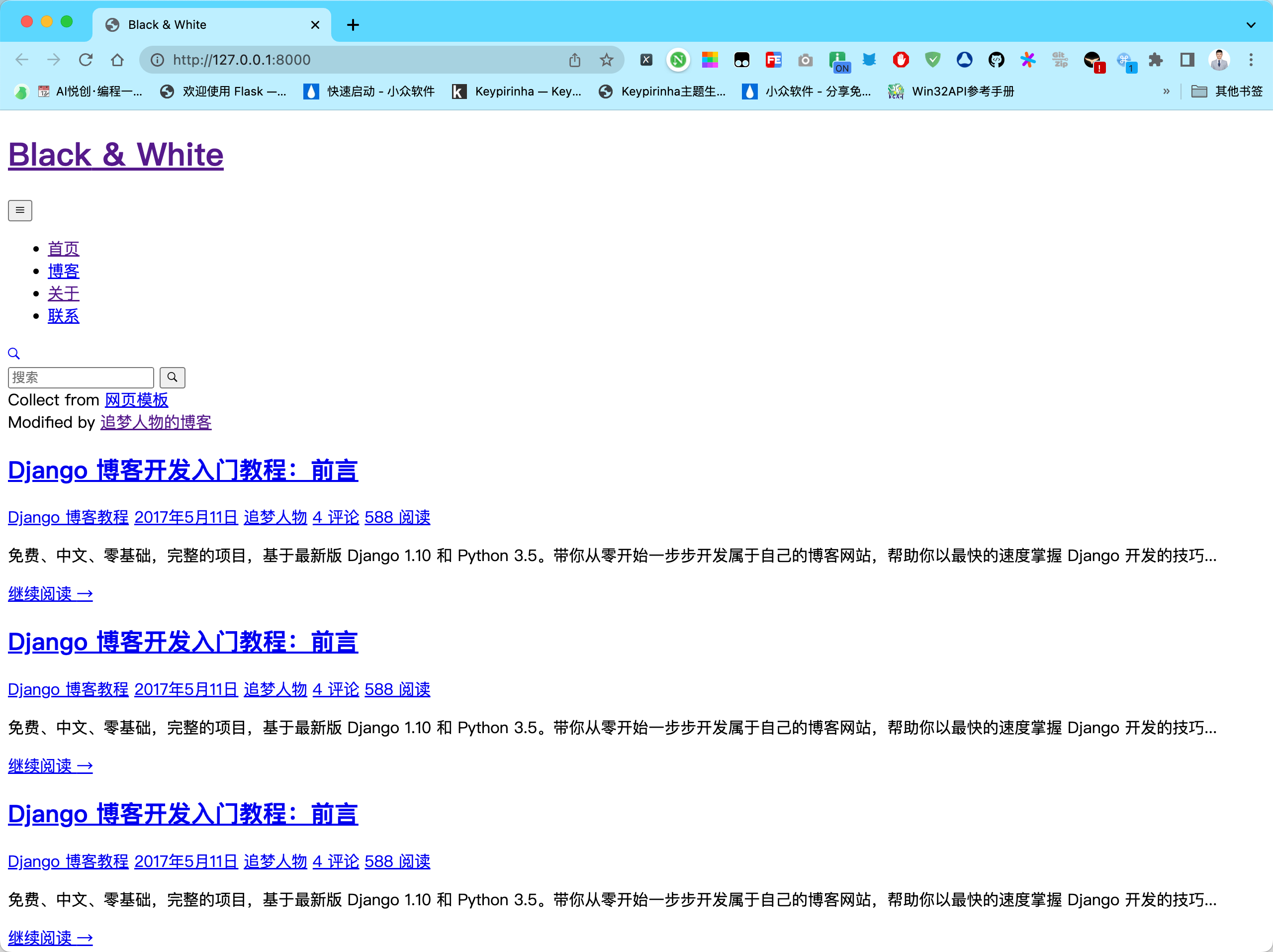Open the first post's Django 博客教程 category link
The width and height of the screenshot is (1273, 952).
[x=68, y=517]
